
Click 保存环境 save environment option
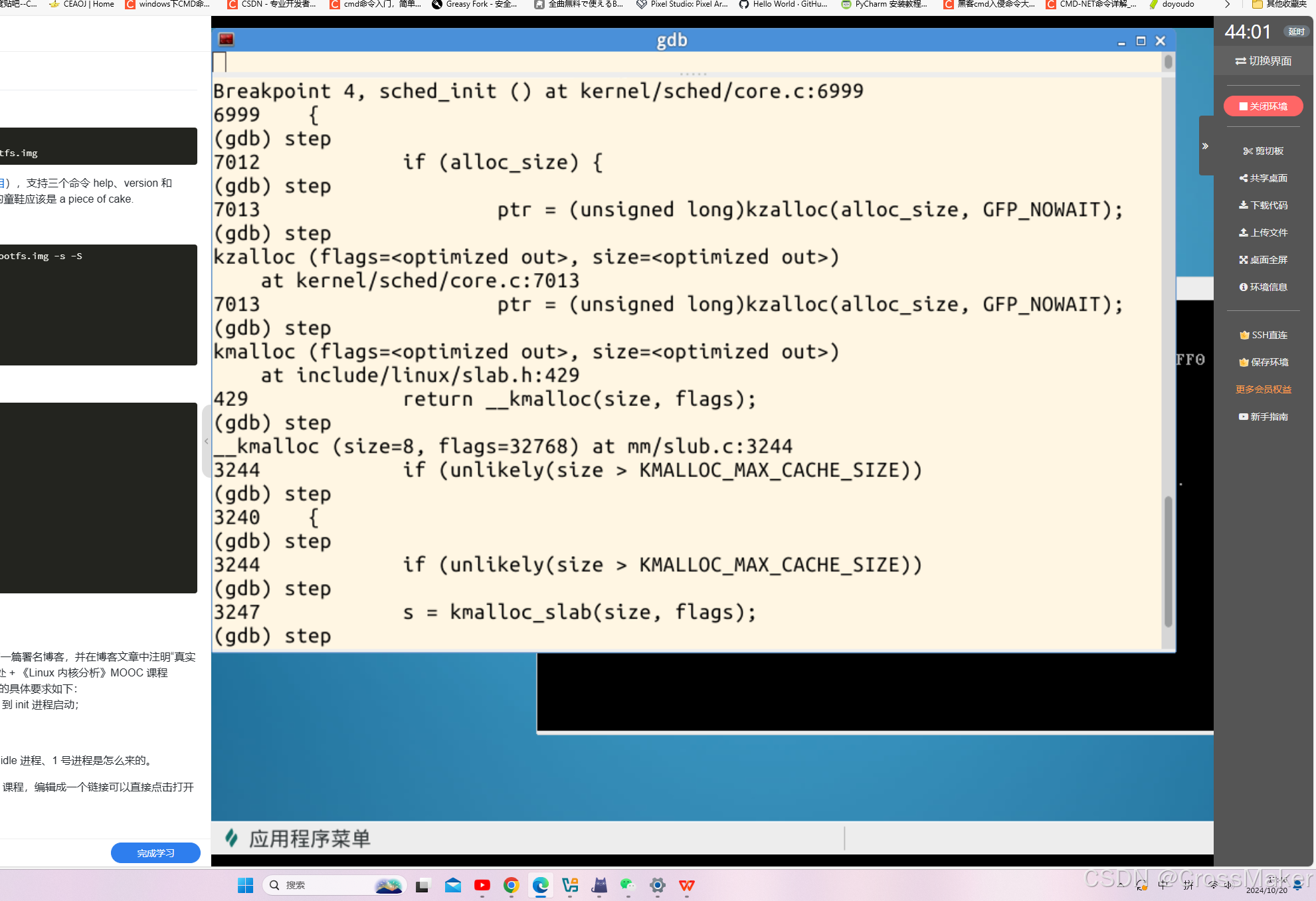point(1263,362)
